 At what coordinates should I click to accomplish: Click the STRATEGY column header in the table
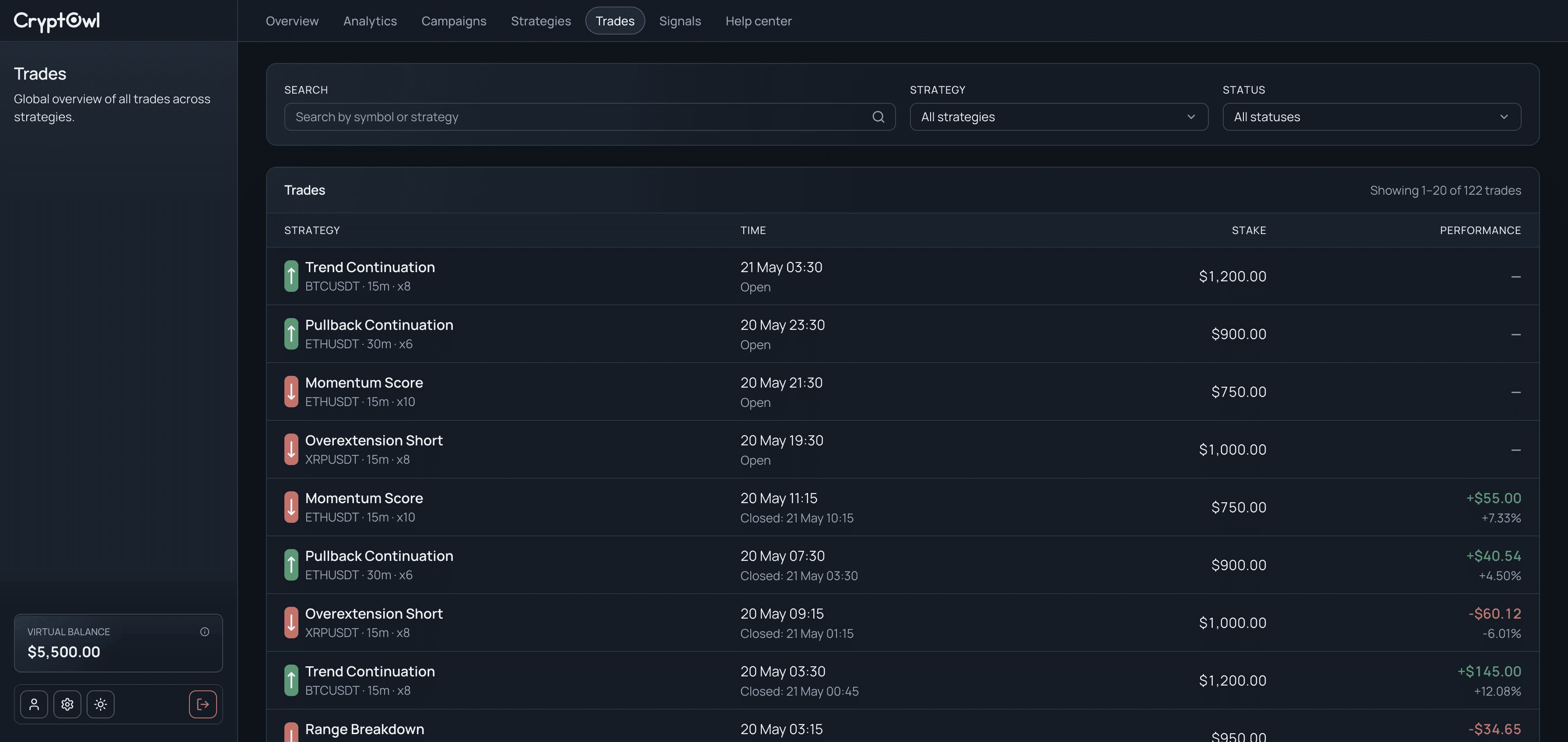(x=311, y=231)
